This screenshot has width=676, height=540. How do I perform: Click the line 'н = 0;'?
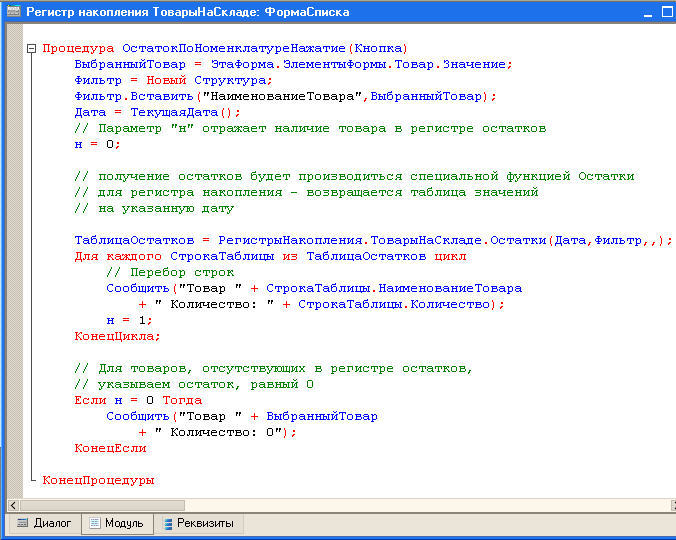tap(97, 144)
